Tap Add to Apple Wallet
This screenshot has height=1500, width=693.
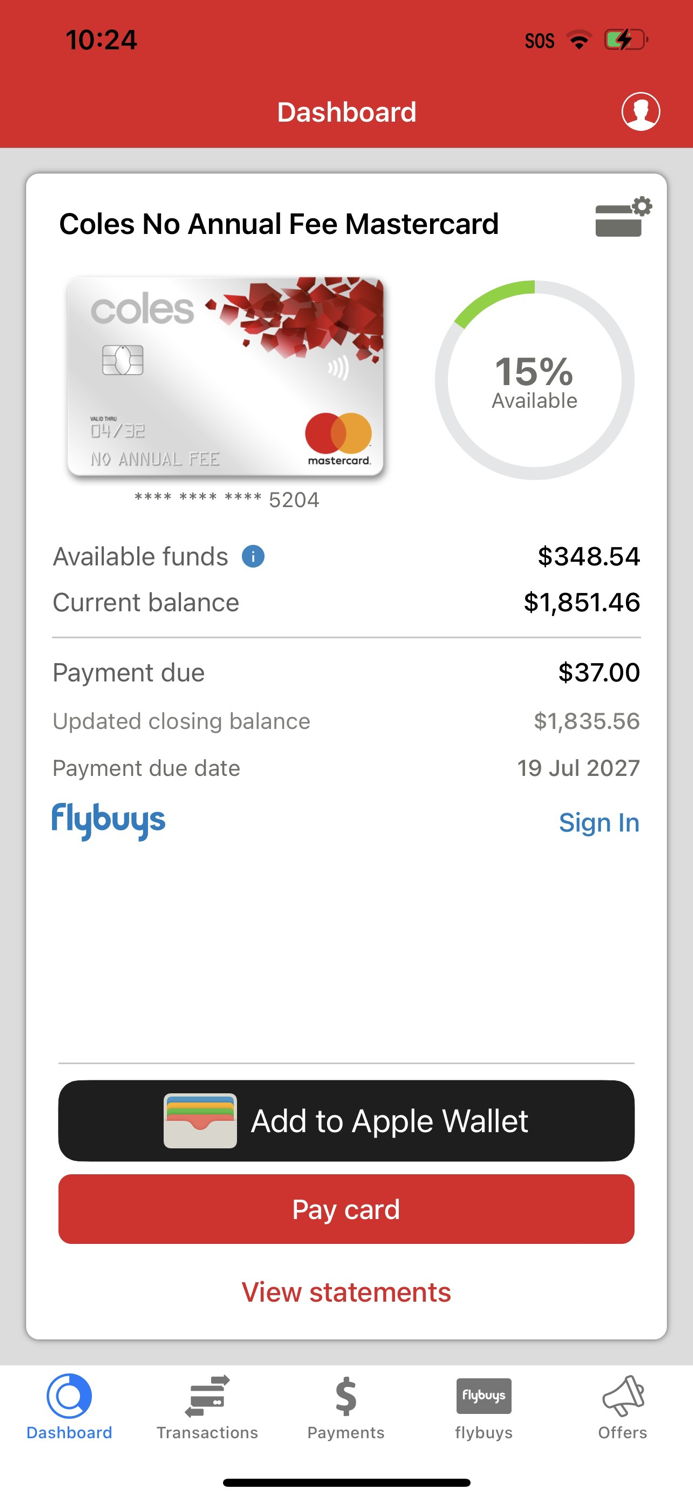346,1121
